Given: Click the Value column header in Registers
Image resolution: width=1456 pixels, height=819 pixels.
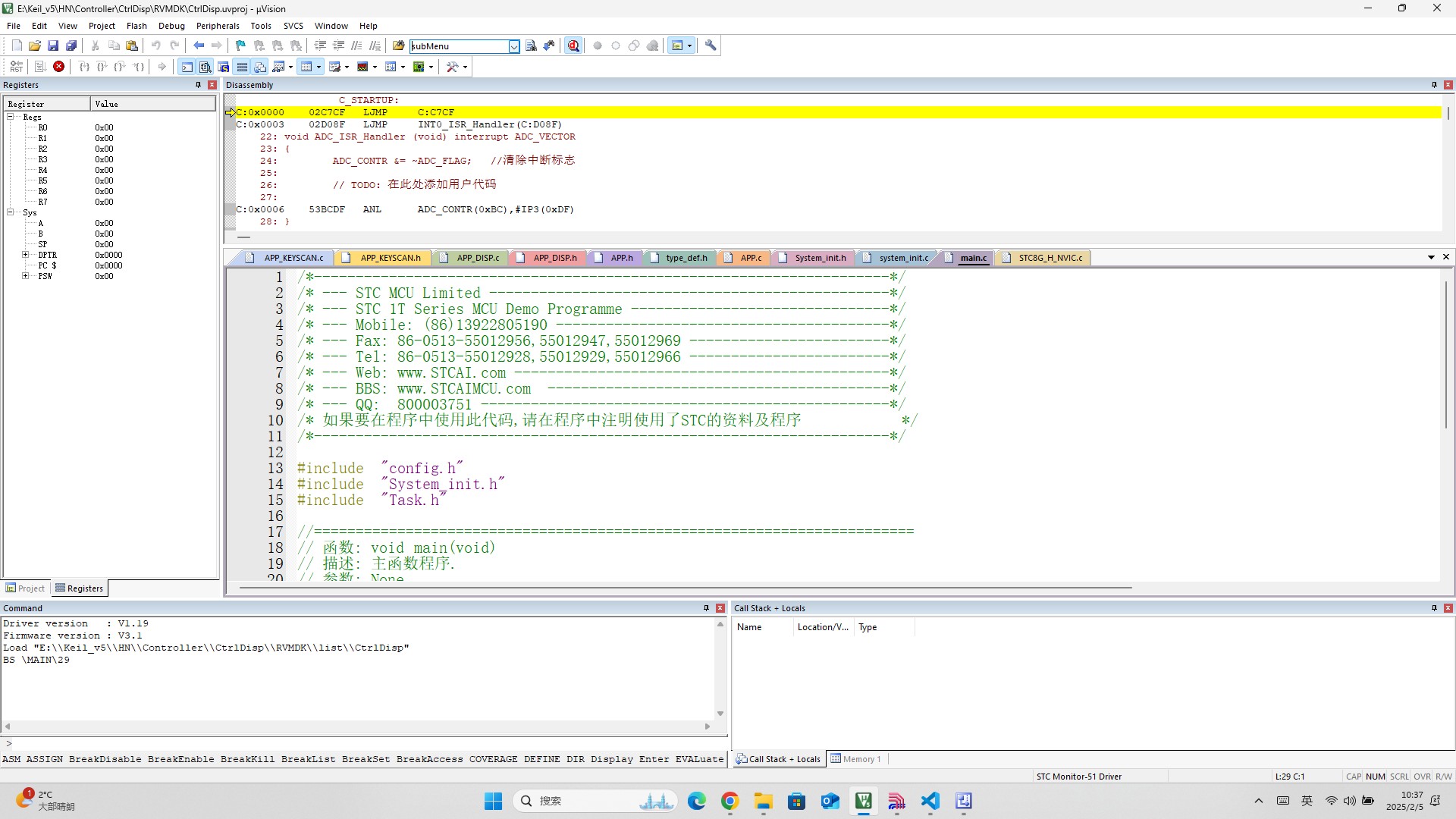Looking at the screenshot, I should pos(153,104).
